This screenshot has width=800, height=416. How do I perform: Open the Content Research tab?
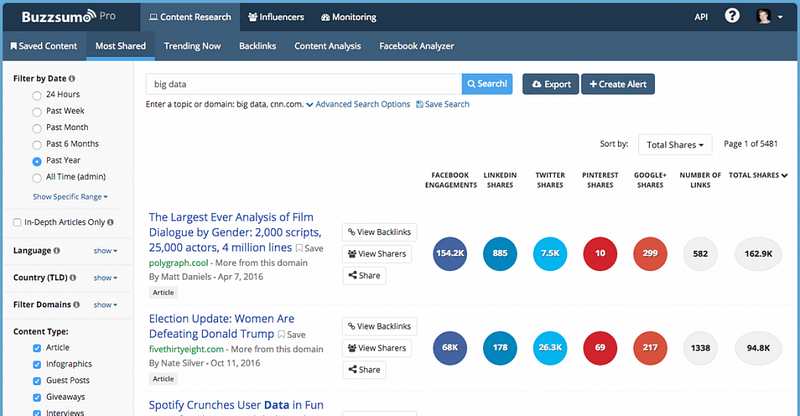(190, 17)
